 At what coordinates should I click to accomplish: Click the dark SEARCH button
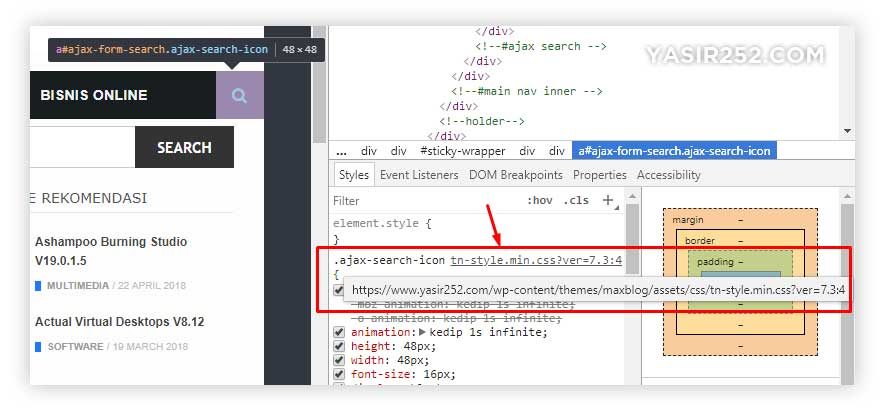pyautogui.click(x=184, y=147)
